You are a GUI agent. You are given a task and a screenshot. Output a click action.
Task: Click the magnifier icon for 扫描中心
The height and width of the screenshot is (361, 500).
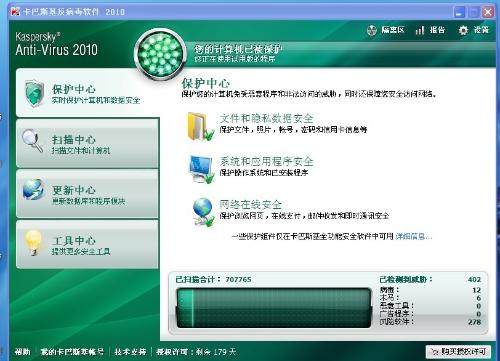pyautogui.click(x=32, y=141)
